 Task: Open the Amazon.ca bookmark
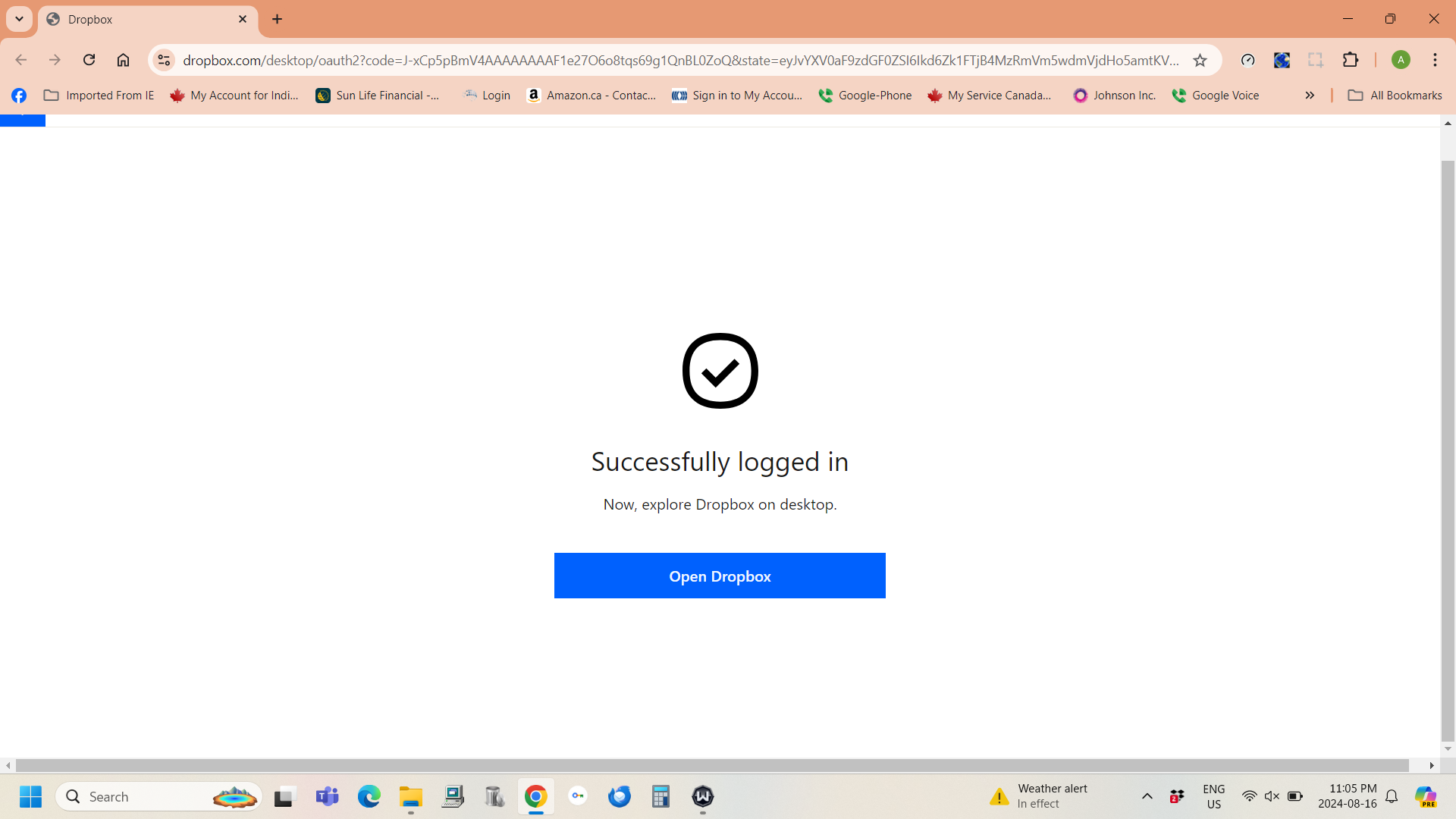tap(591, 95)
